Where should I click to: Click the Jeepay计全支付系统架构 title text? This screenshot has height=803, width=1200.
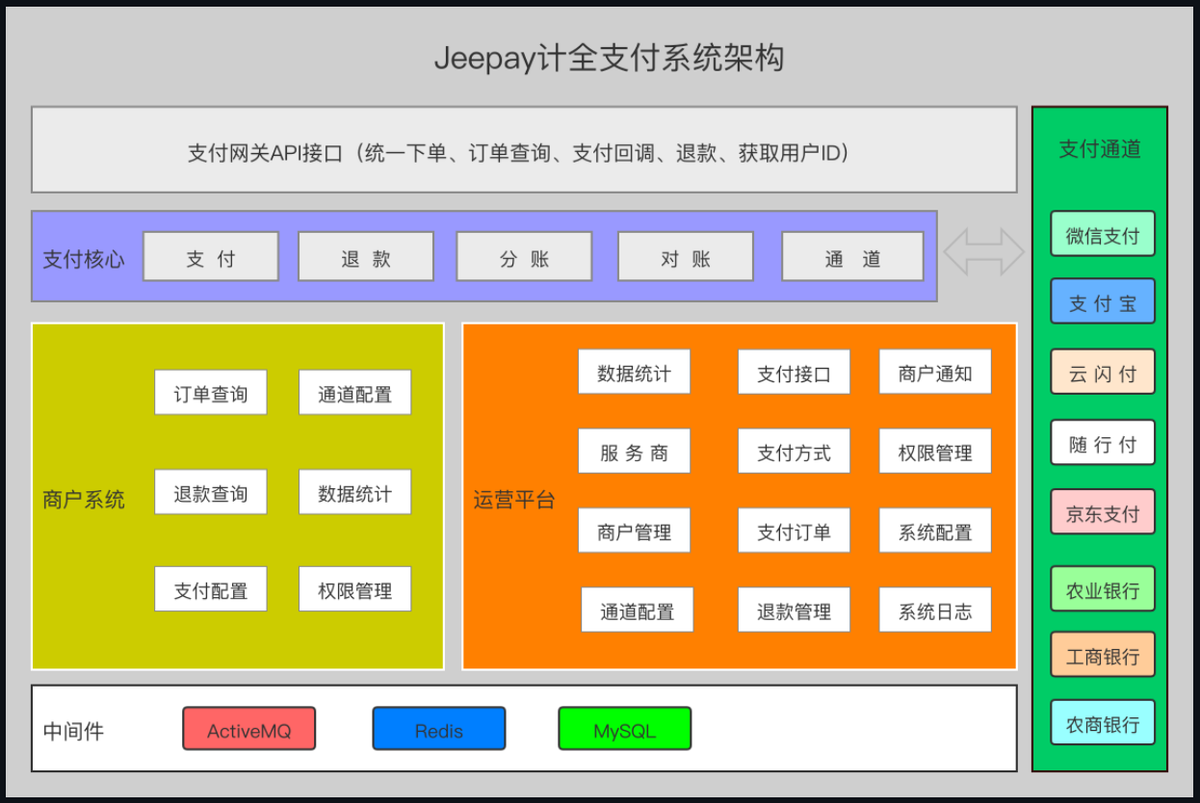coord(609,58)
